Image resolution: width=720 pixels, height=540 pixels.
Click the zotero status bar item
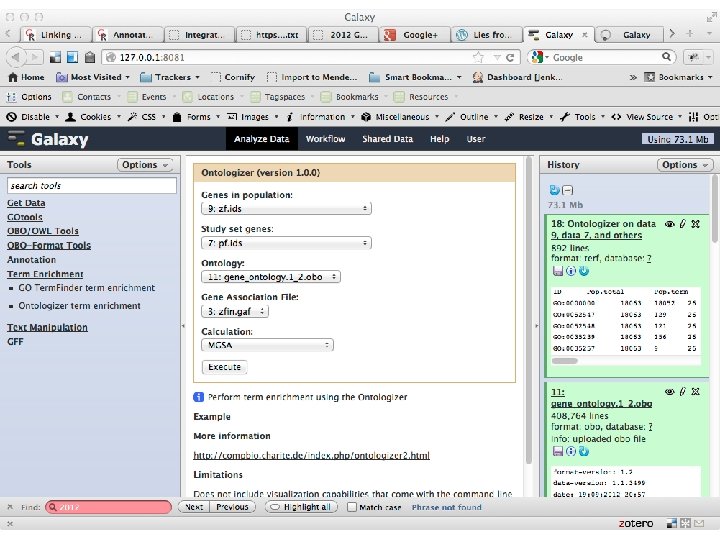click(636, 523)
